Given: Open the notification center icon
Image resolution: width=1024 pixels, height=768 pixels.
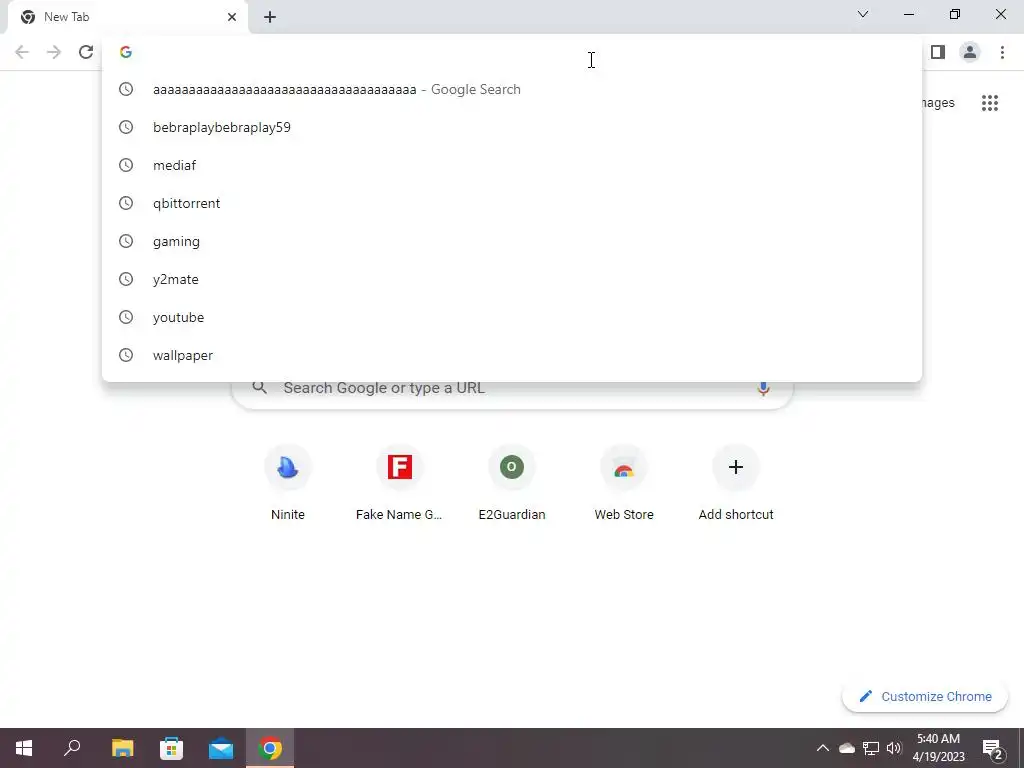Looking at the screenshot, I should 993,748.
